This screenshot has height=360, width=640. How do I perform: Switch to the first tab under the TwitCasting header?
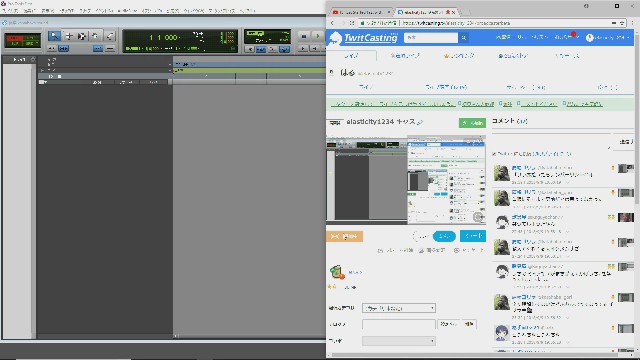click(351, 56)
